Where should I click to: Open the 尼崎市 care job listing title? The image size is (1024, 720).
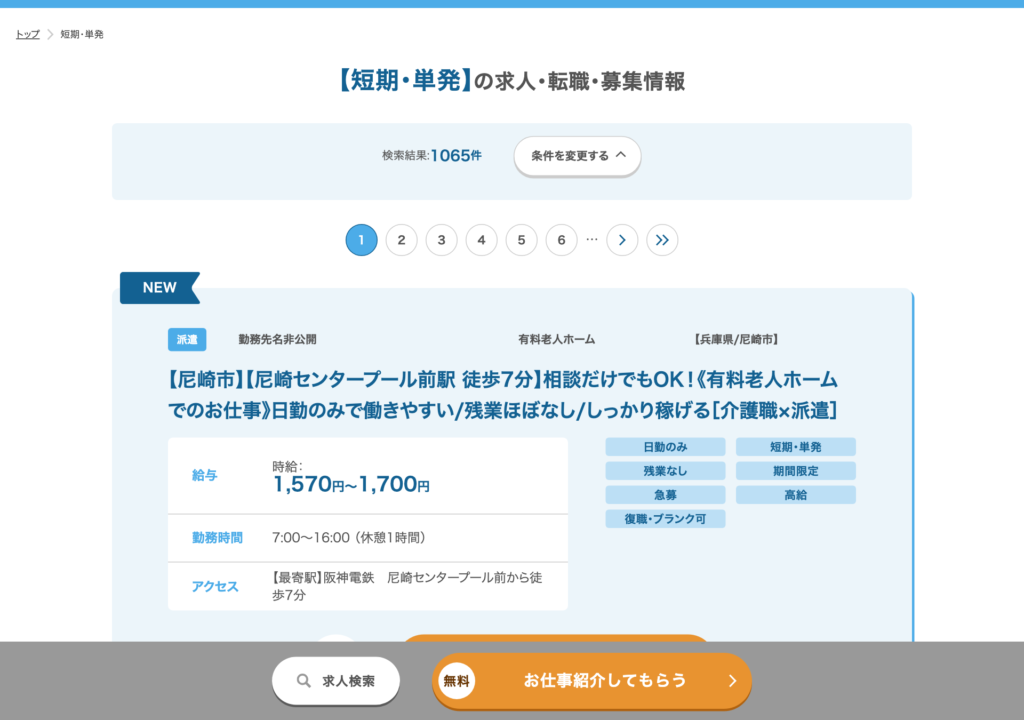pyautogui.click(x=503, y=395)
